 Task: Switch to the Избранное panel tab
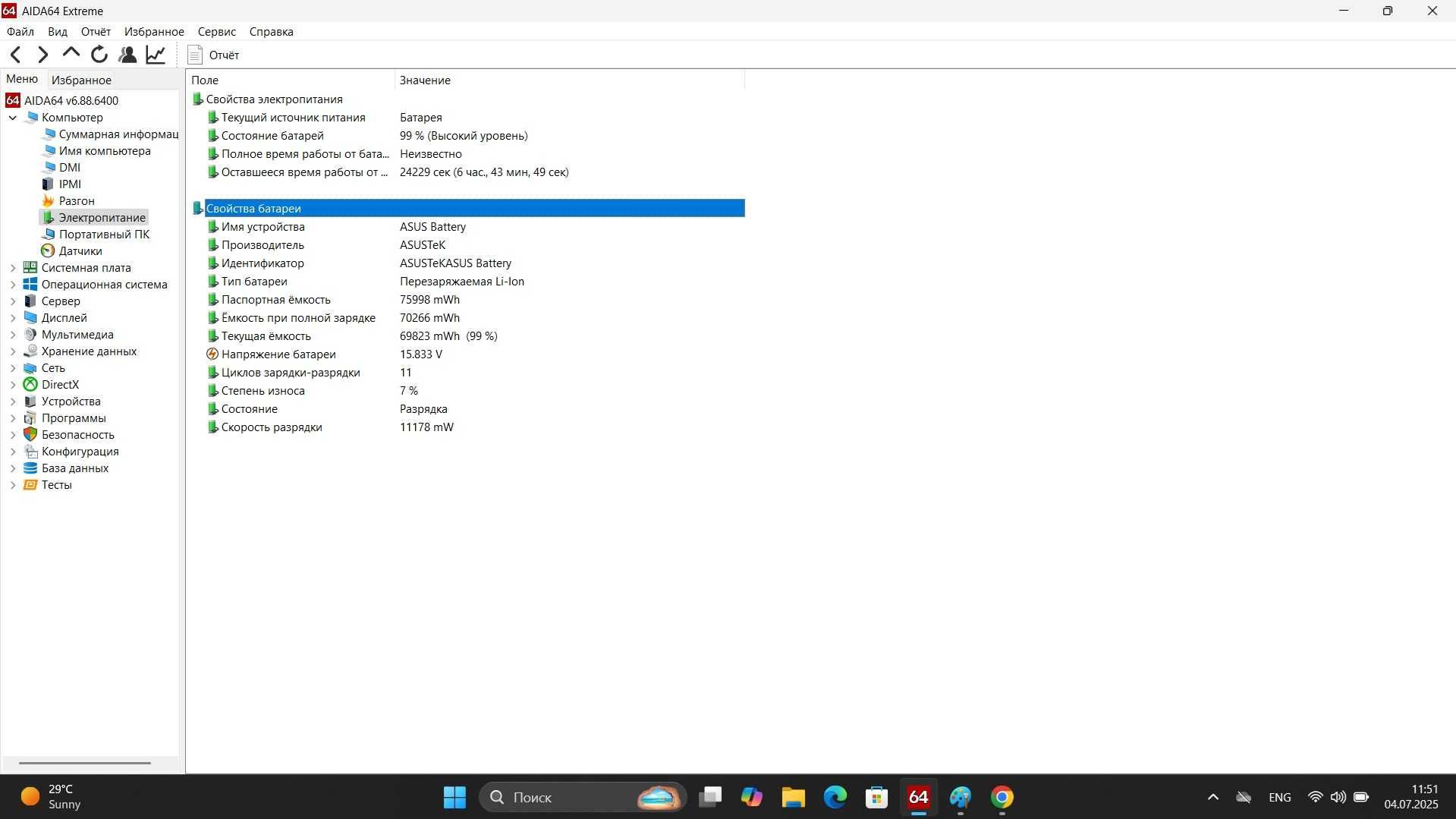pyautogui.click(x=81, y=80)
